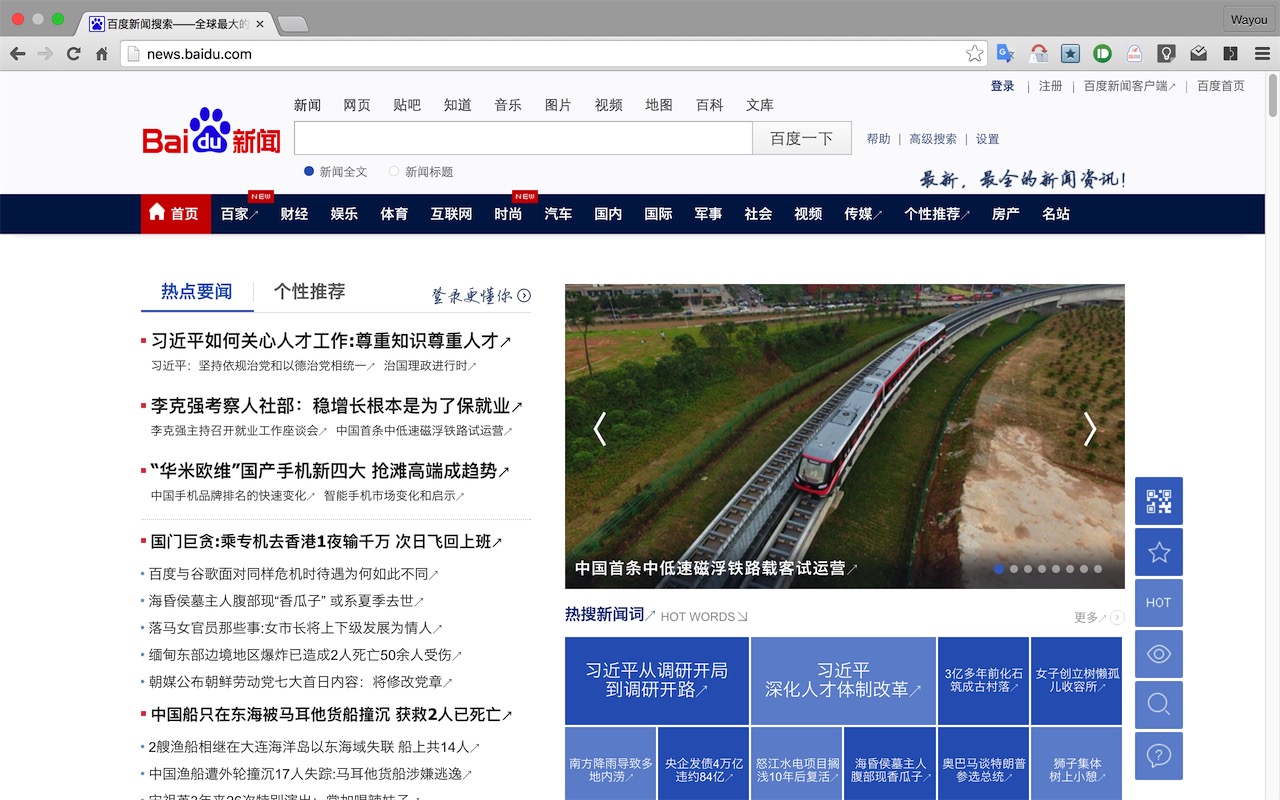Open new tab button in tab strip

coord(292,23)
